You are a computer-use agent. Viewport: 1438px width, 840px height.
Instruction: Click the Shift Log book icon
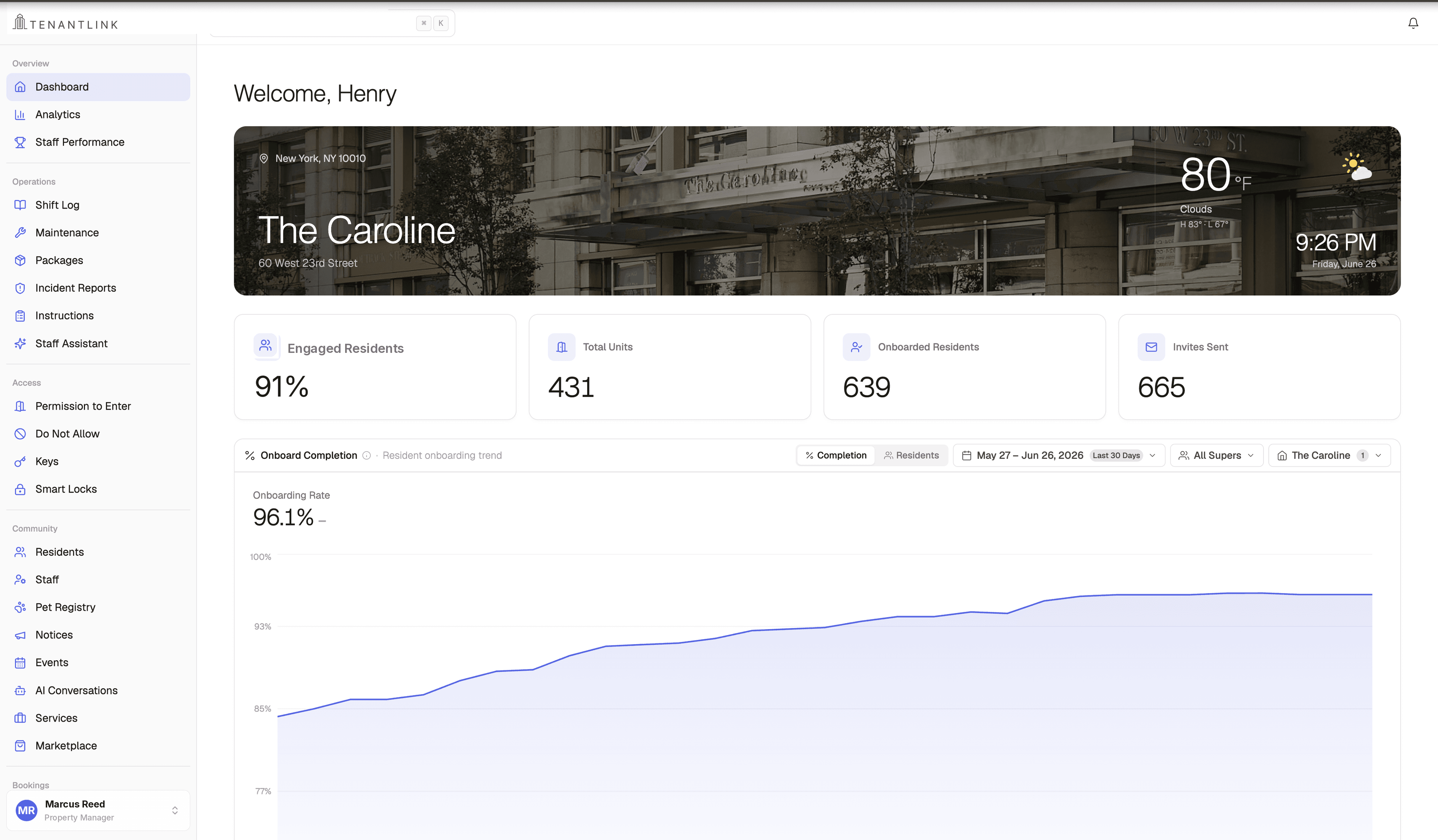coord(20,205)
